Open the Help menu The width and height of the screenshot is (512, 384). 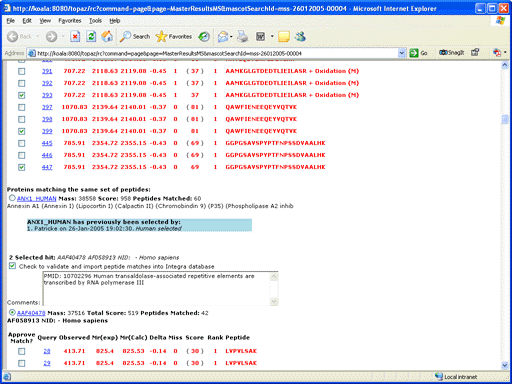[115, 21]
